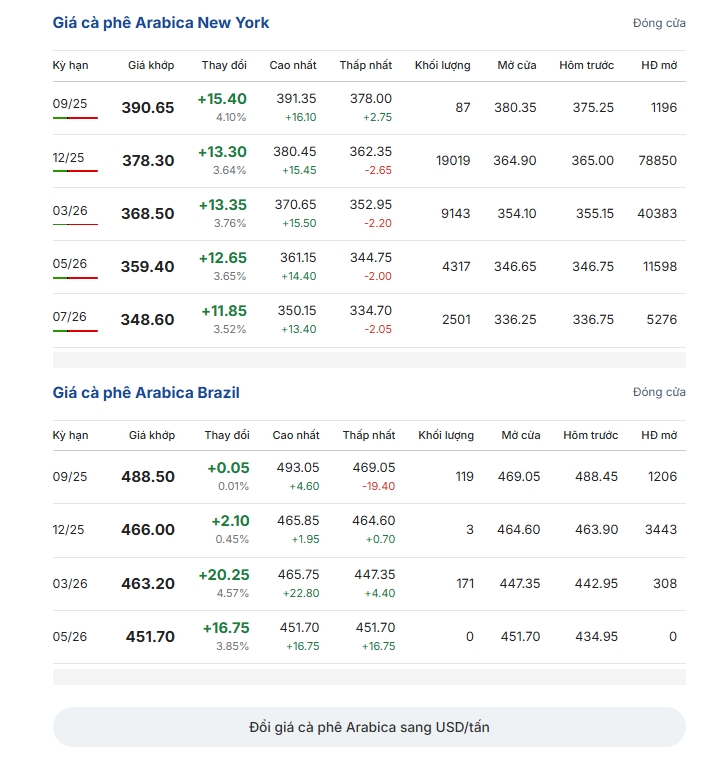Click the 'Khối lượng' header in Brazil table
The width and height of the screenshot is (713, 766).
(446, 435)
